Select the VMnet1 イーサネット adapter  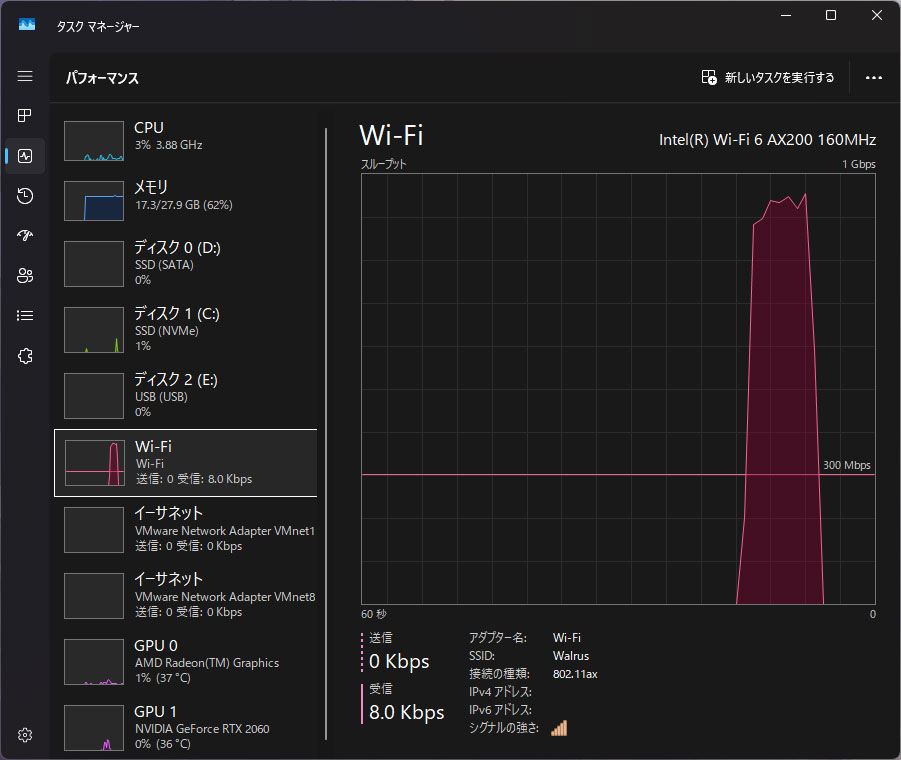click(186, 529)
